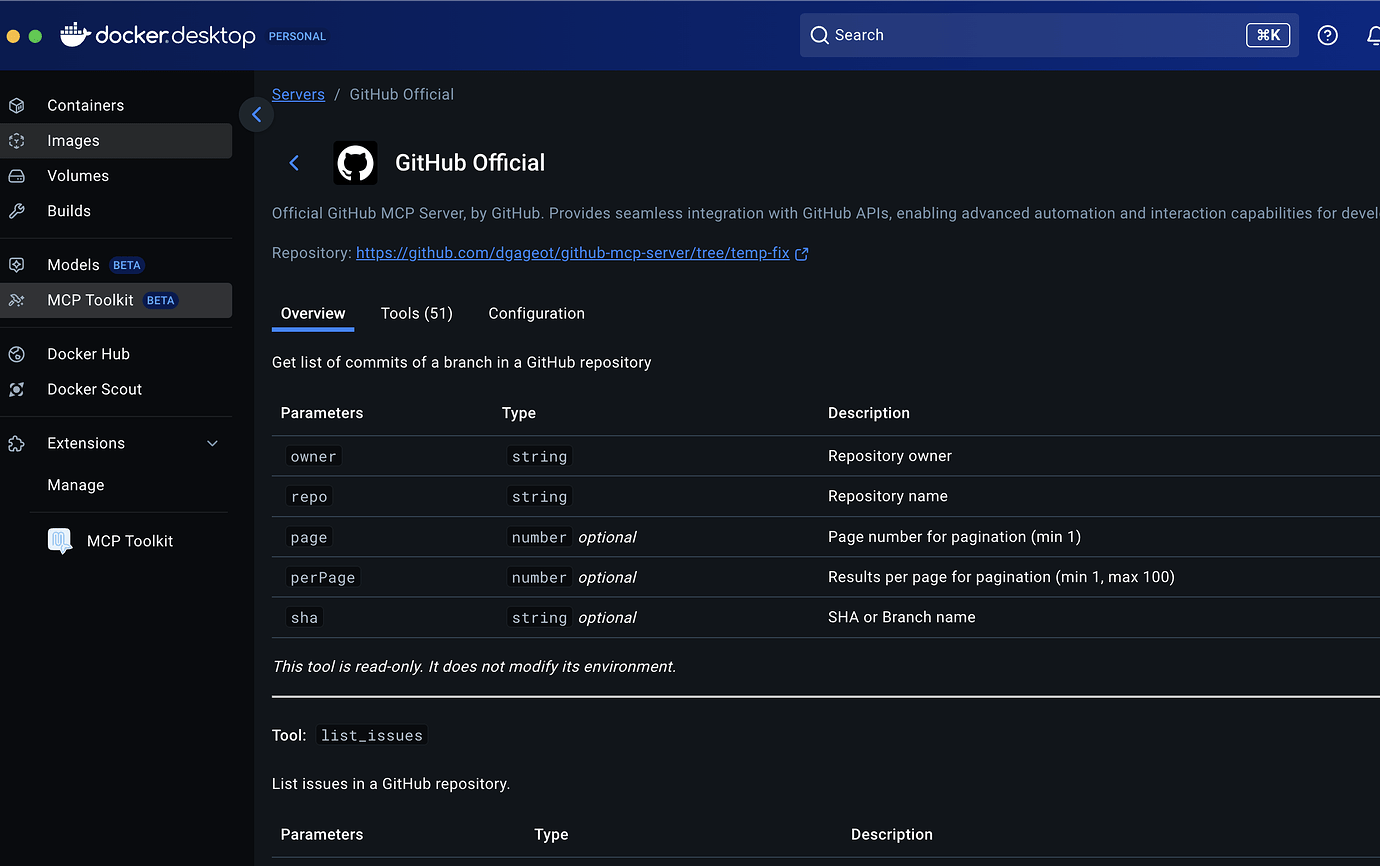Go to the Builds section
Viewport: 1380px width, 866px height.
coord(68,210)
